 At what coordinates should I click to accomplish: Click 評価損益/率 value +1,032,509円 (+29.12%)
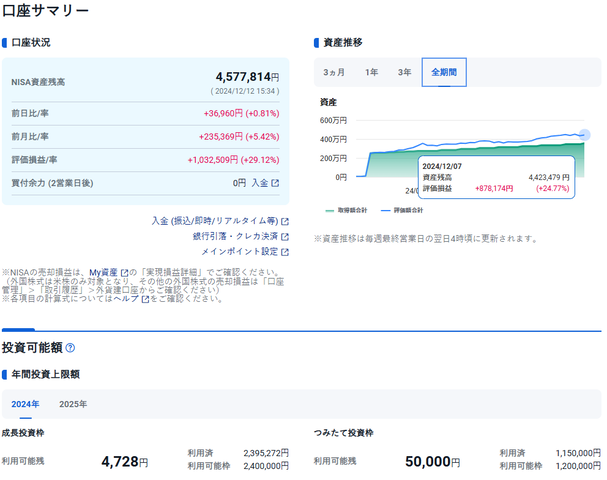[x=233, y=160]
